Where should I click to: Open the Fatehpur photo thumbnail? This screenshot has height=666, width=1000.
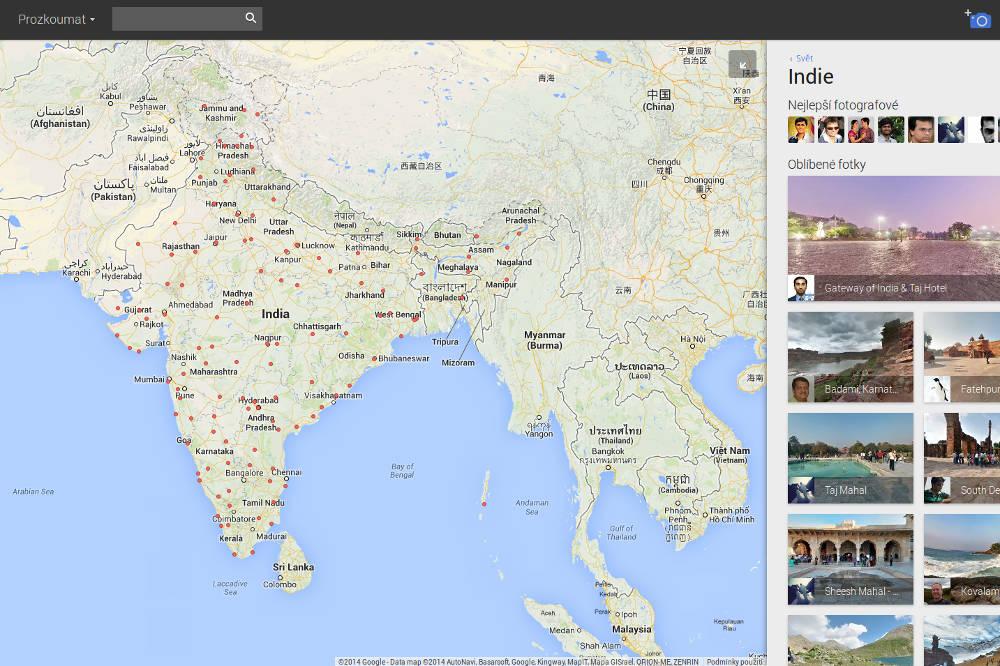[x=962, y=357]
